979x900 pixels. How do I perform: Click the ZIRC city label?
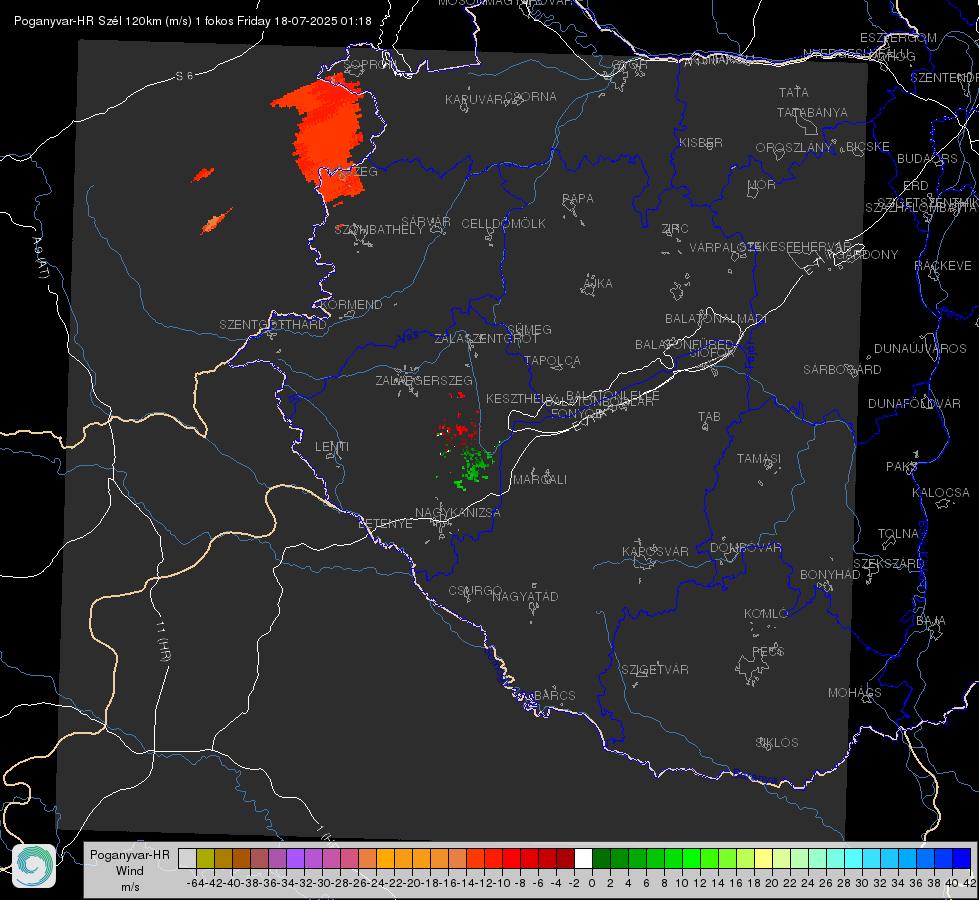coord(675,229)
